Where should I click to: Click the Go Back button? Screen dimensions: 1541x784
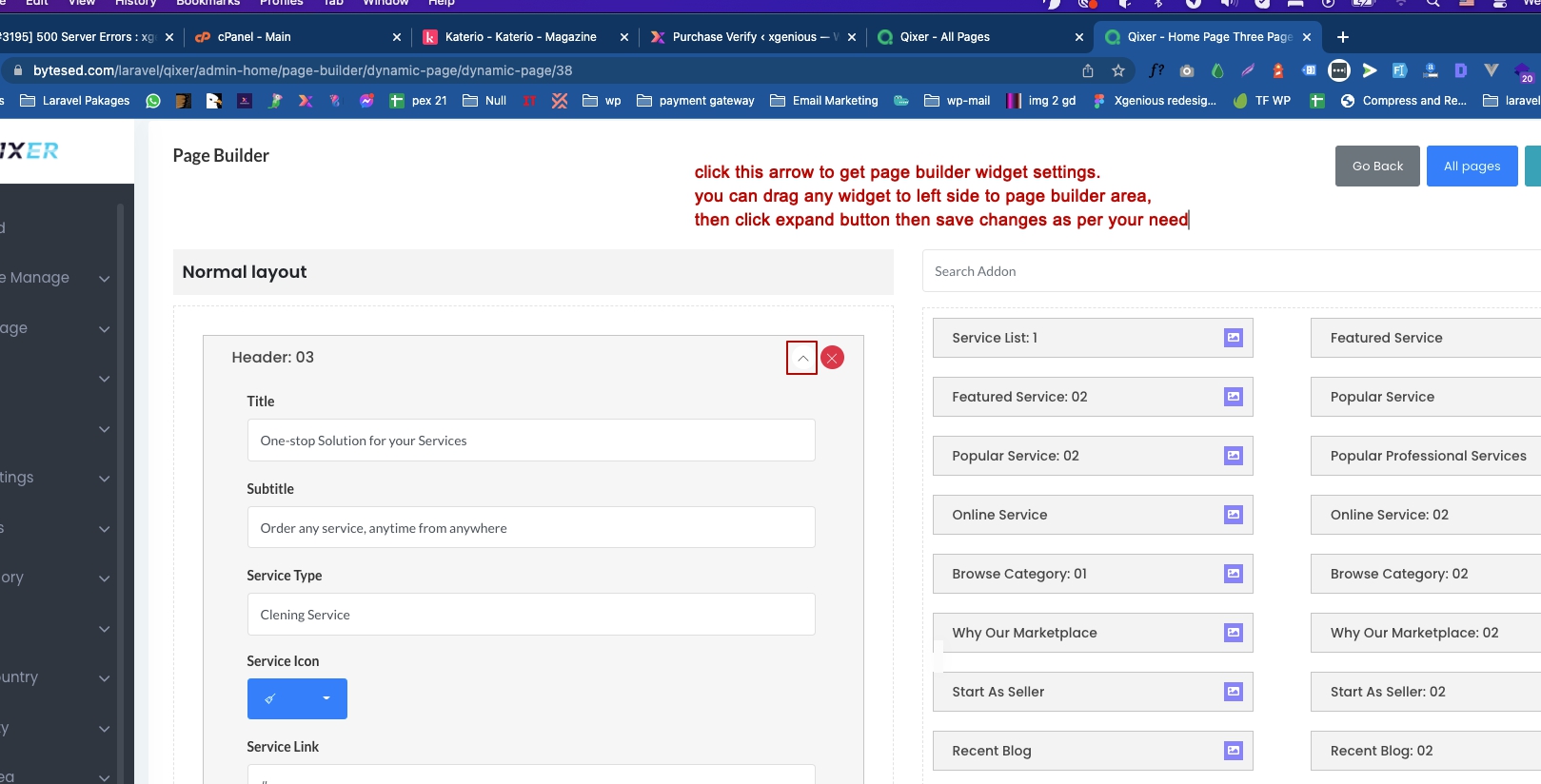(x=1377, y=166)
